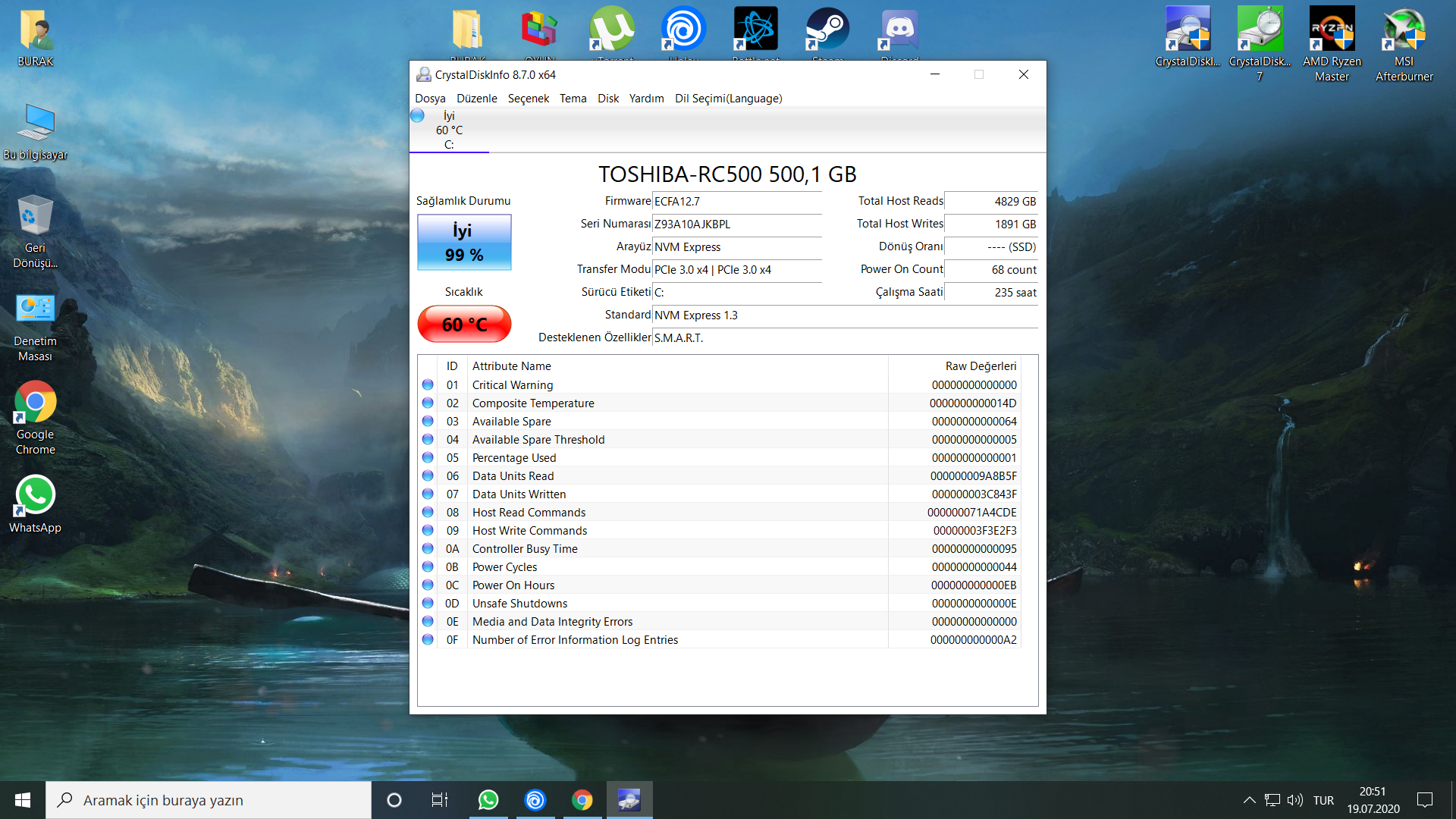This screenshot has width=1456, height=819.
Task: Click the Windows search box
Action: tap(209, 800)
